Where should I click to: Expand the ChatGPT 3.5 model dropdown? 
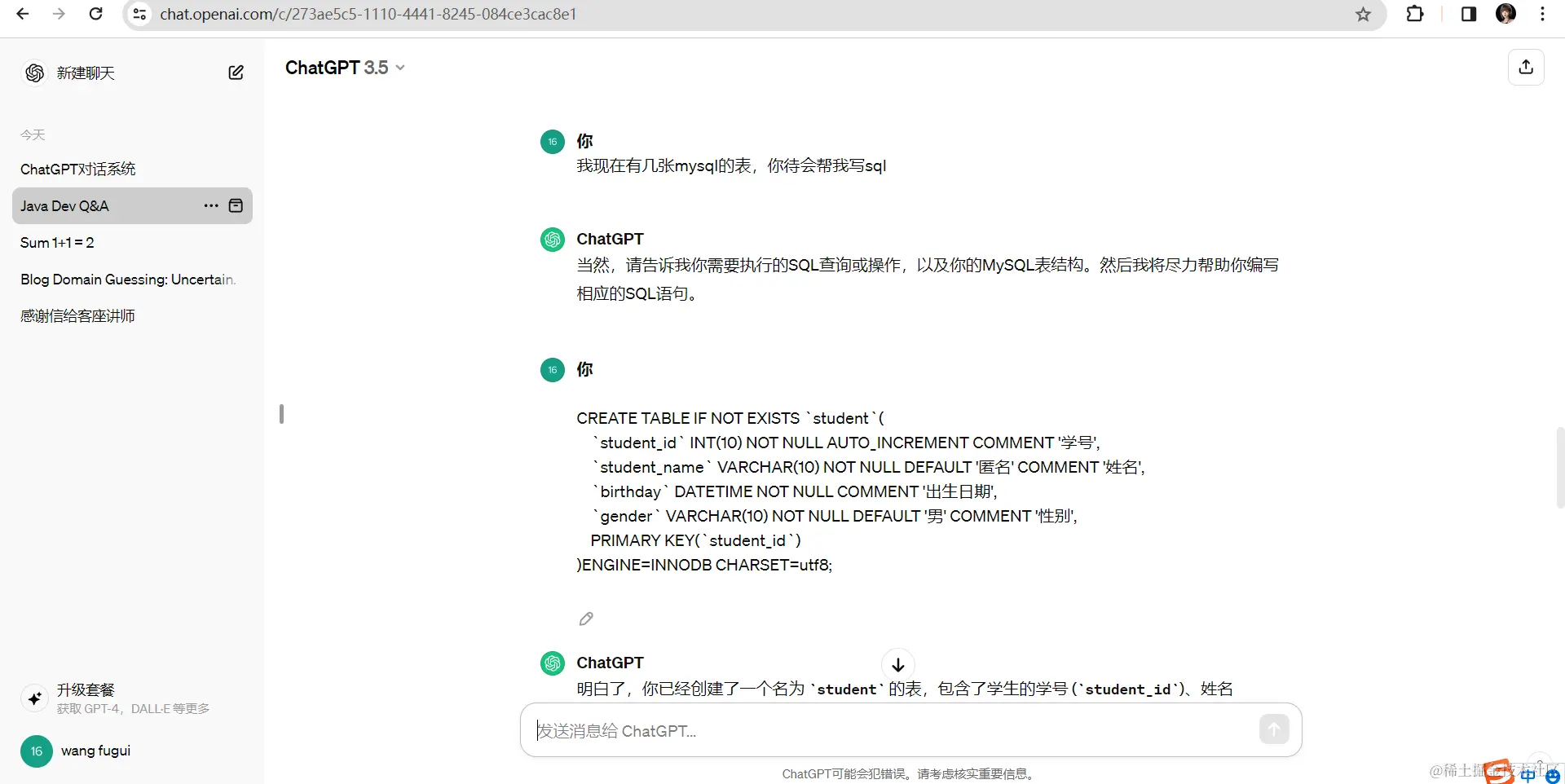click(345, 68)
